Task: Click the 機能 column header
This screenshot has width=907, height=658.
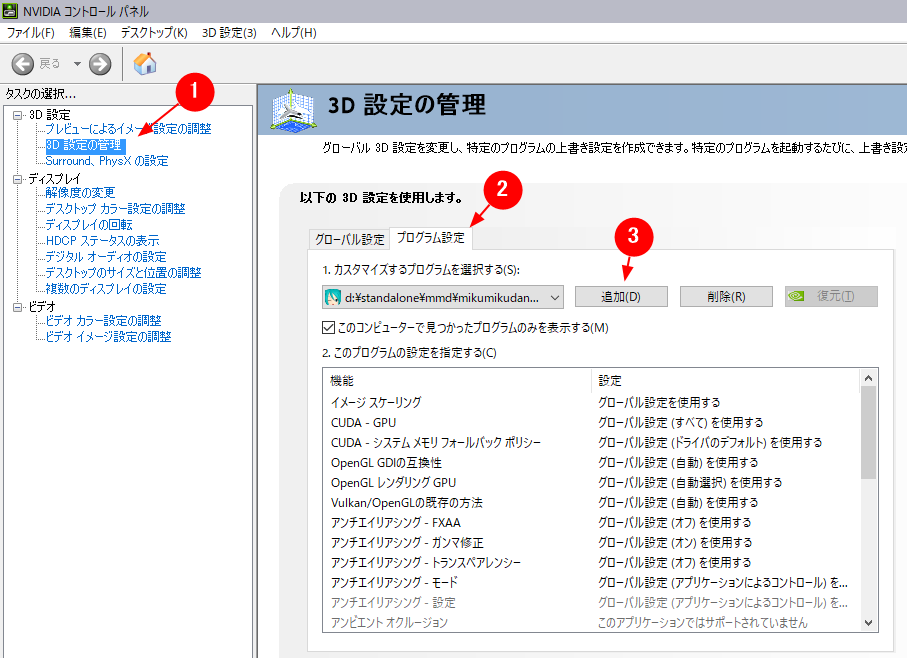Action: pos(458,380)
